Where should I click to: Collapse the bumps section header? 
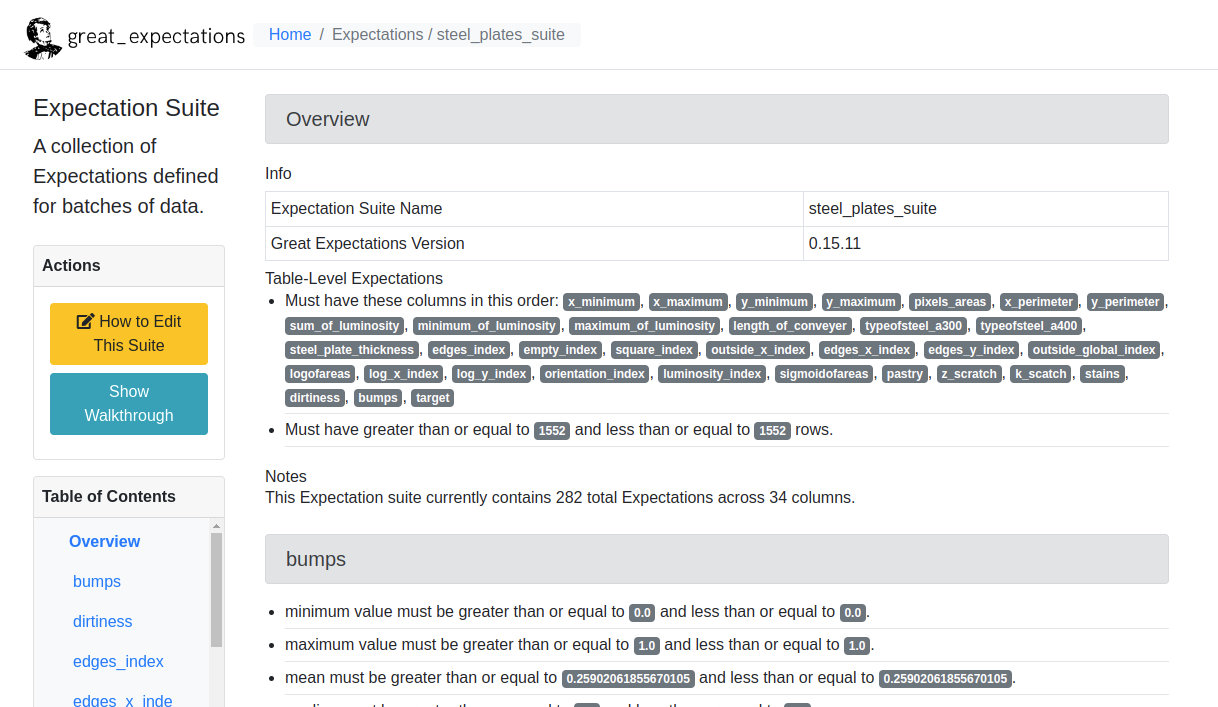coord(717,559)
